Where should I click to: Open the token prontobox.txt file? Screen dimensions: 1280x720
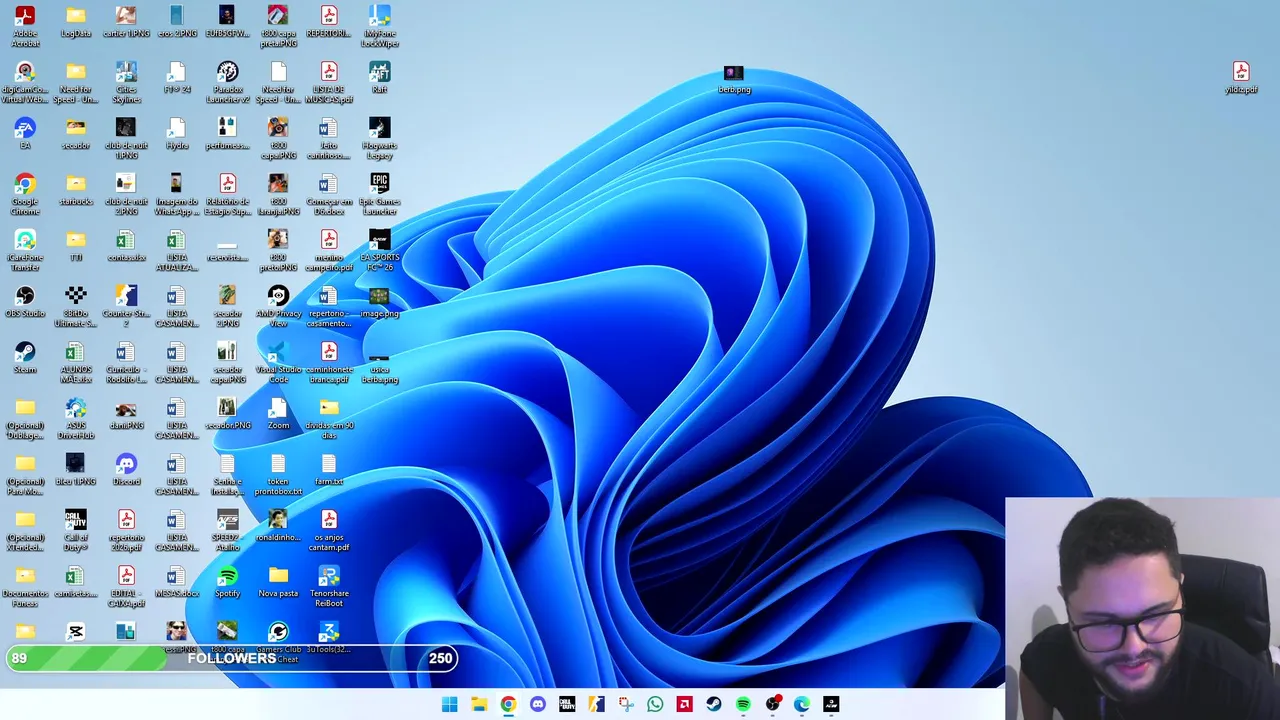(278, 474)
